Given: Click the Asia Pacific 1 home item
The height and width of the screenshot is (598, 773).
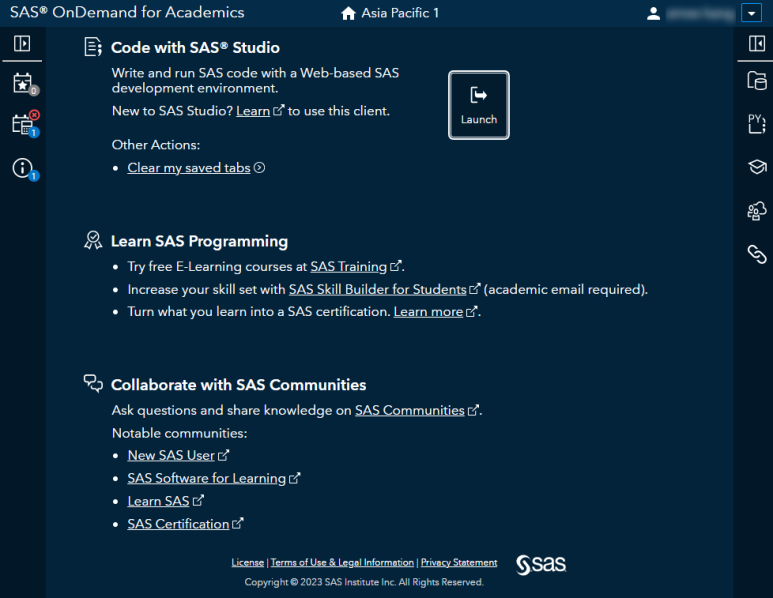Looking at the screenshot, I should coord(390,14).
